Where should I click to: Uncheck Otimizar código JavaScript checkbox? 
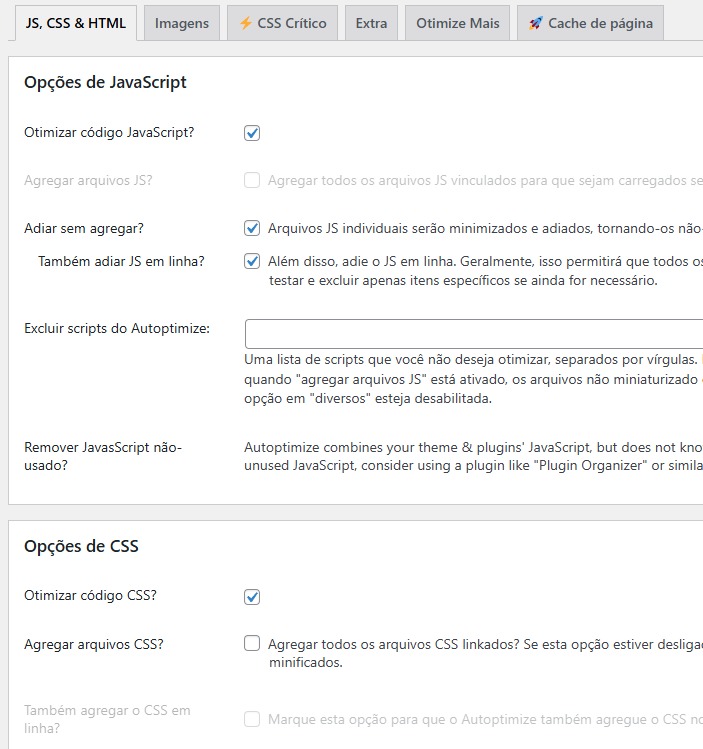pyautogui.click(x=252, y=133)
